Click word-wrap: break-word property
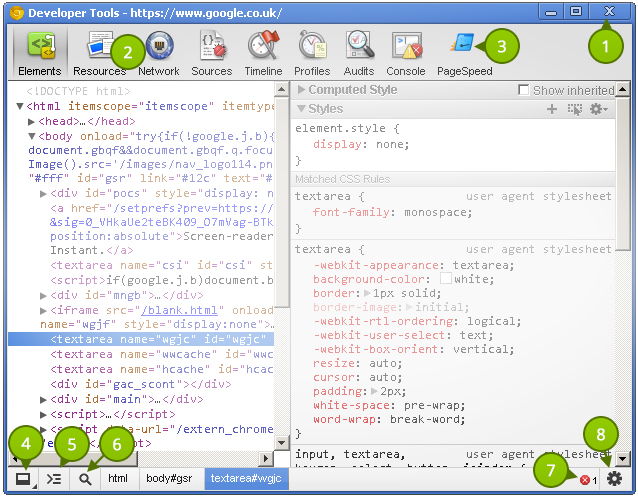Screen dimensions: 638x497 pos(389,419)
